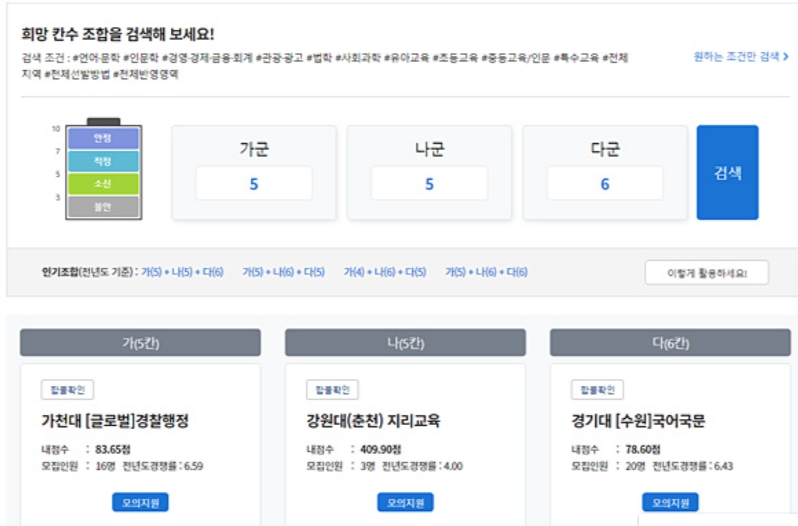Open the 원하는 조건만 검색 link
The width and height of the screenshot is (798, 526).
(x=741, y=56)
